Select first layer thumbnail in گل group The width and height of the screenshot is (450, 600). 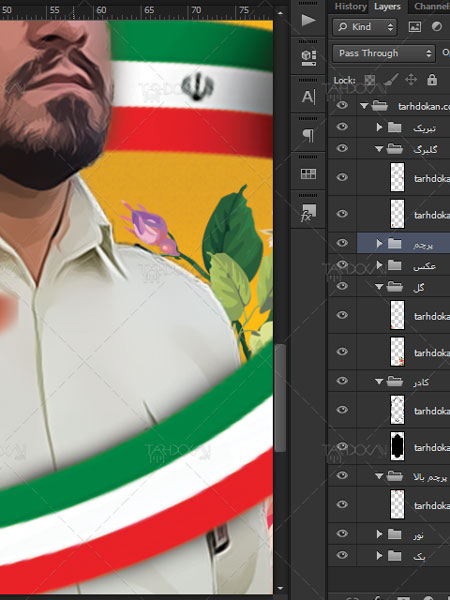pos(397,315)
